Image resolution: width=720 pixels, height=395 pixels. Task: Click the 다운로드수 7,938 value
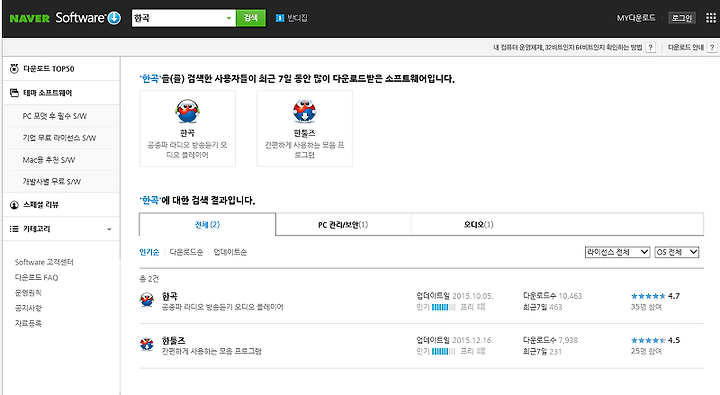point(568,340)
